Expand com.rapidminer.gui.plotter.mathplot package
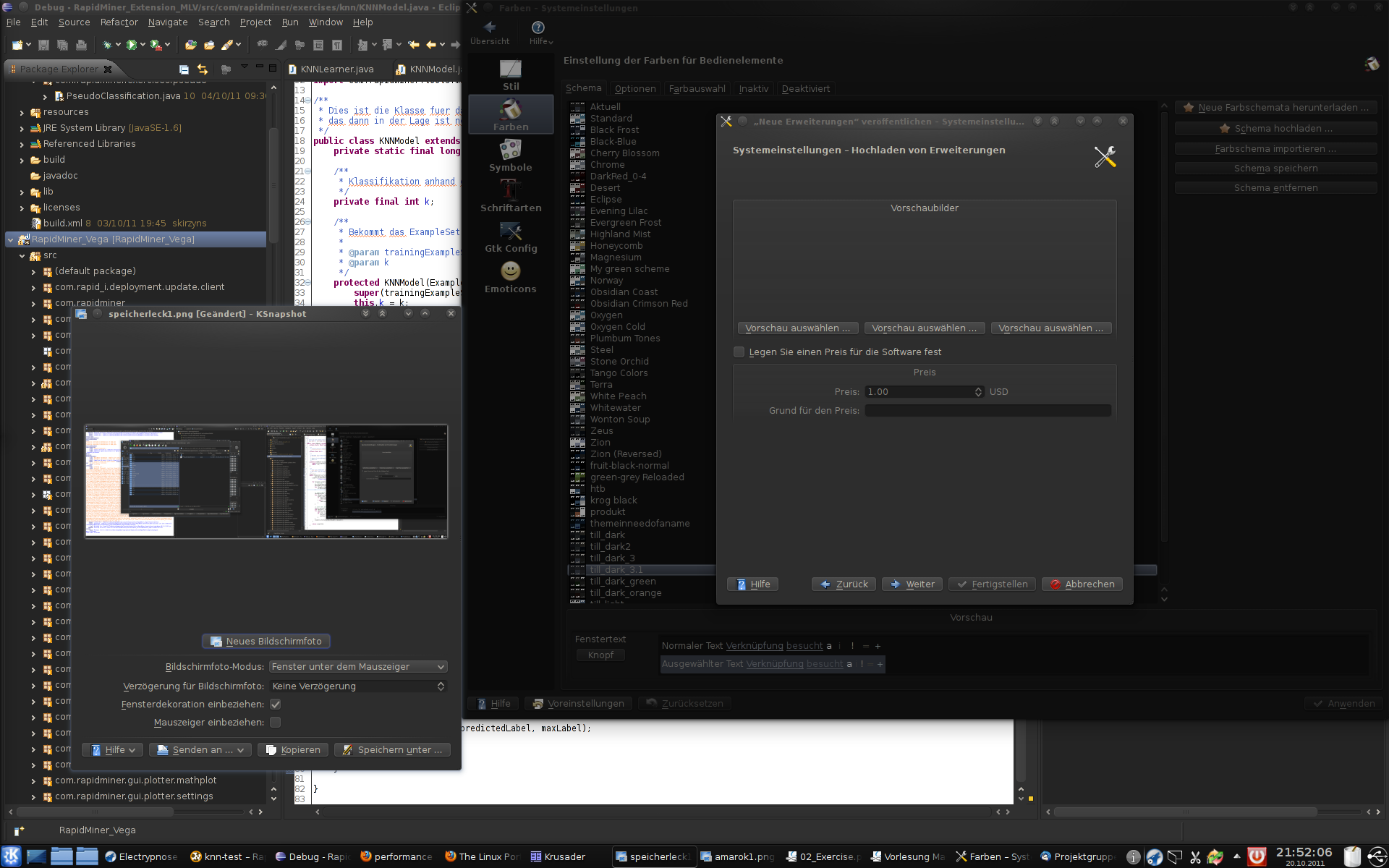This screenshot has height=868, width=1389. point(33,781)
